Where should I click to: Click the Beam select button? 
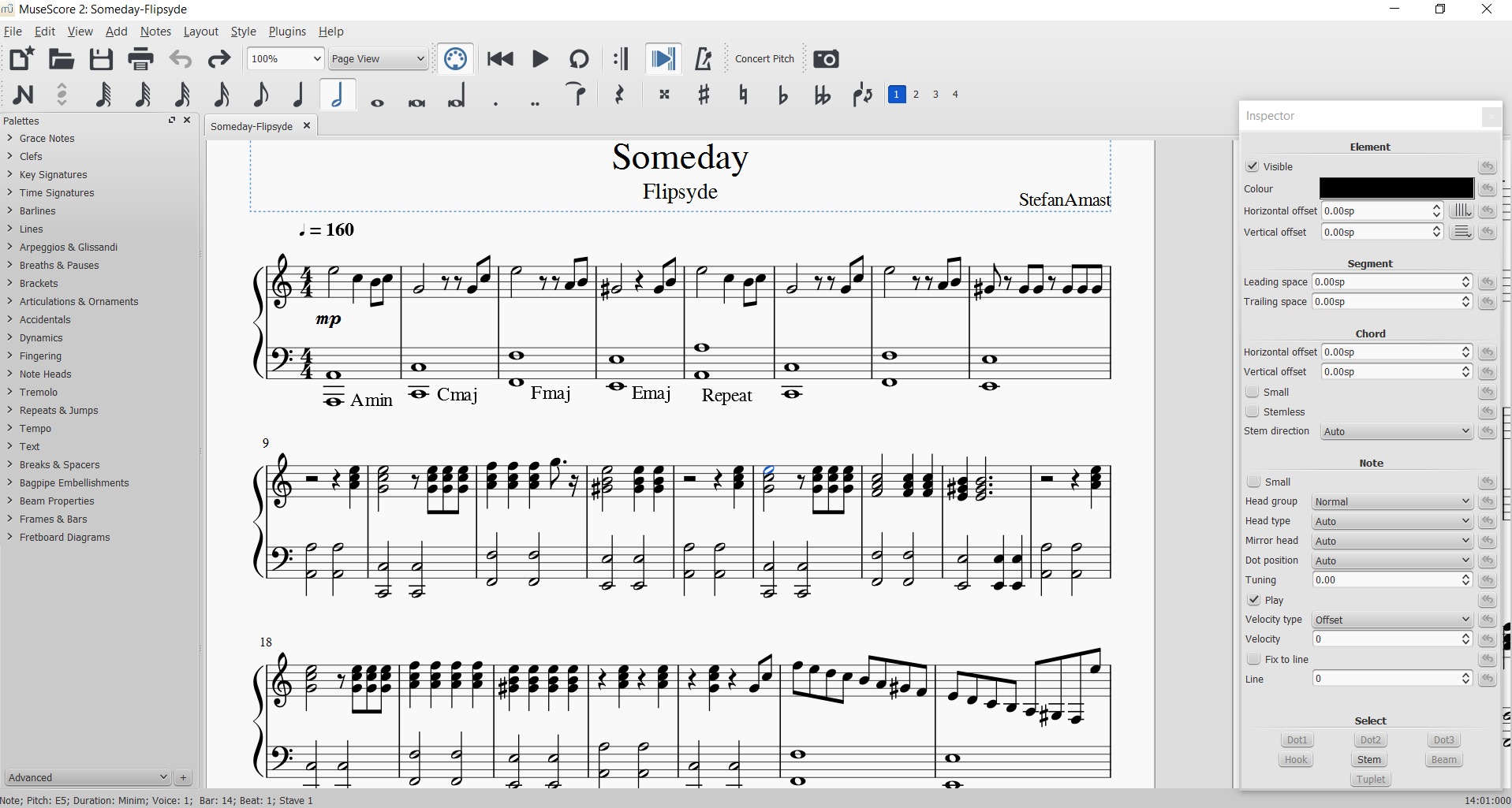1444,760
